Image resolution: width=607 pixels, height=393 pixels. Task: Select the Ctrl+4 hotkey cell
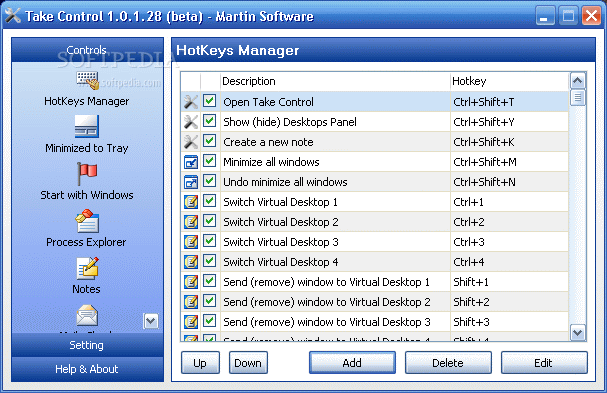pos(509,262)
